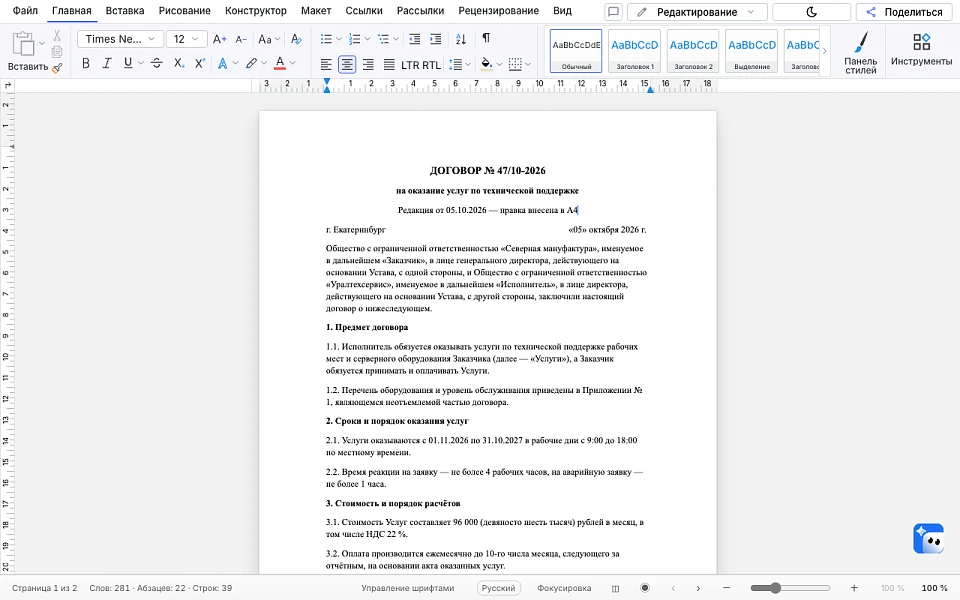Image resolution: width=960 pixels, height=600 pixels.
Task: Go to next page with right arrow
Action: pyautogui.click(x=698, y=588)
